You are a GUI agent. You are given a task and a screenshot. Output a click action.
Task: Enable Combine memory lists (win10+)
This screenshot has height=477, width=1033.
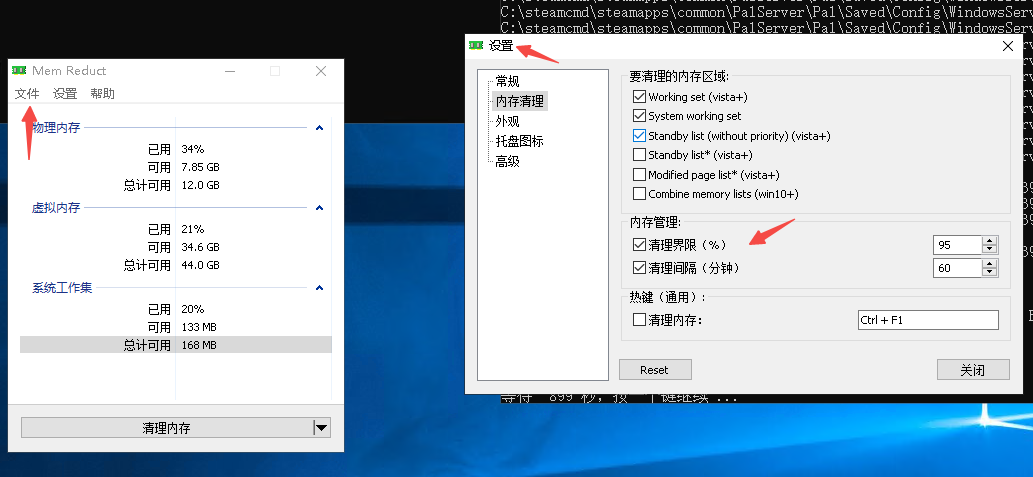coord(639,194)
